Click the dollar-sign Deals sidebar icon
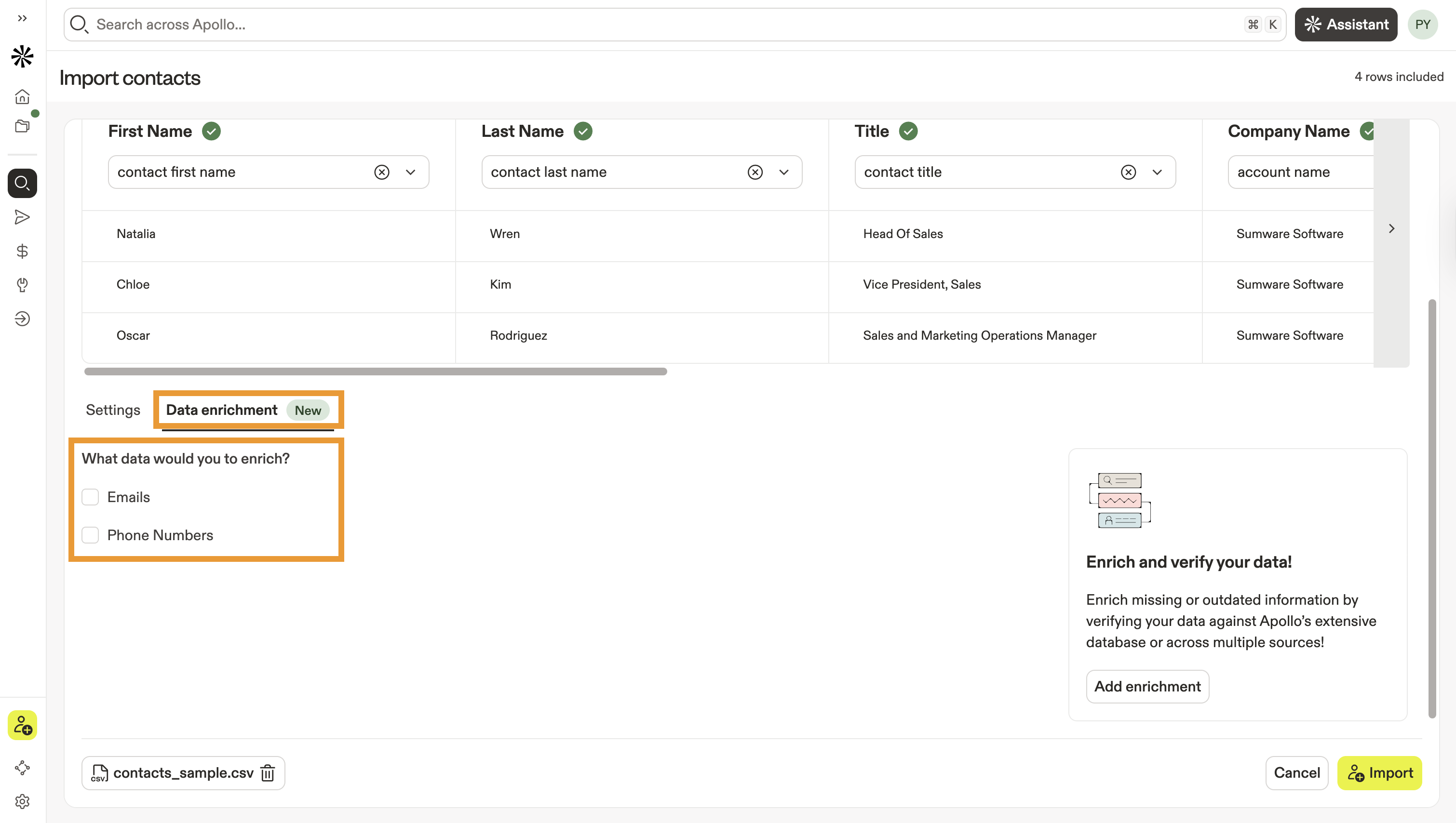The image size is (1456, 823). tap(22, 251)
